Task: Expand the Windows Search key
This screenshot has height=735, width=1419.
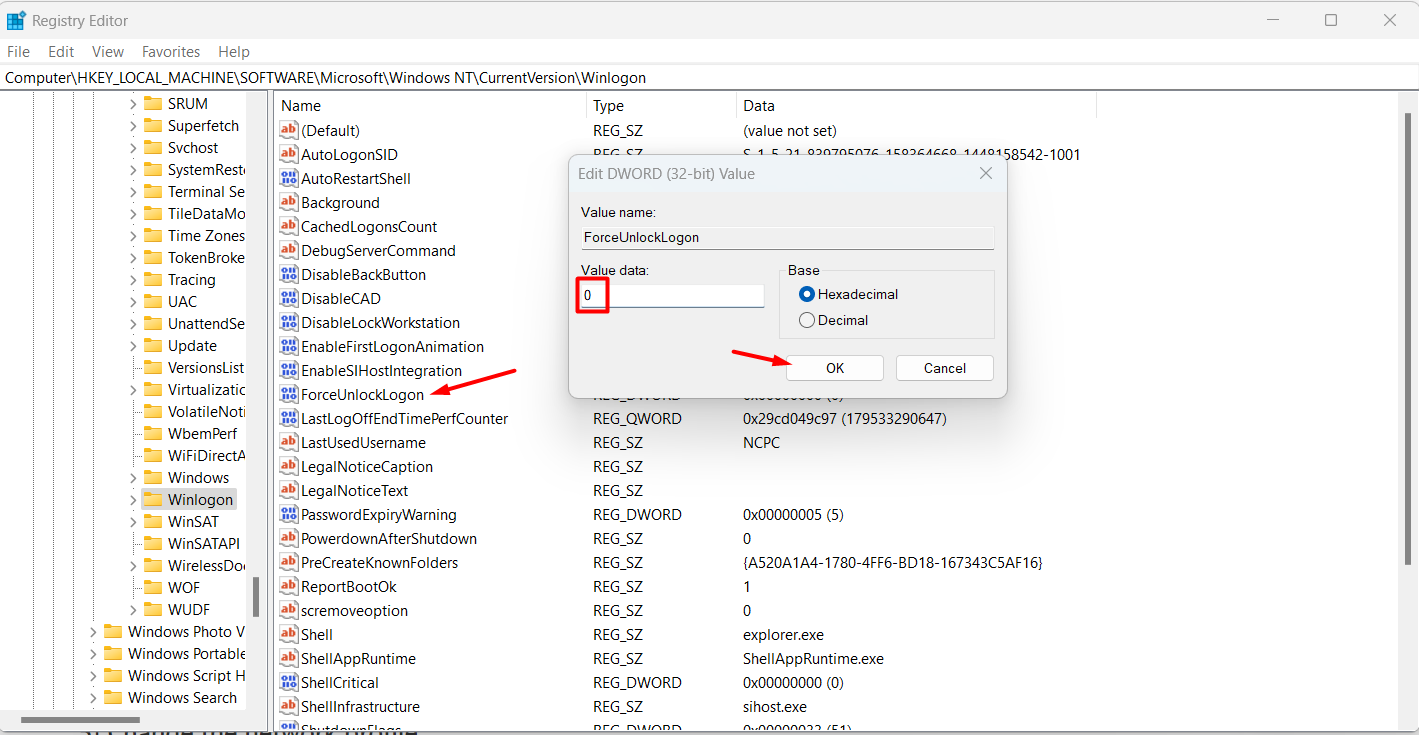Action: pyautogui.click(x=92, y=697)
